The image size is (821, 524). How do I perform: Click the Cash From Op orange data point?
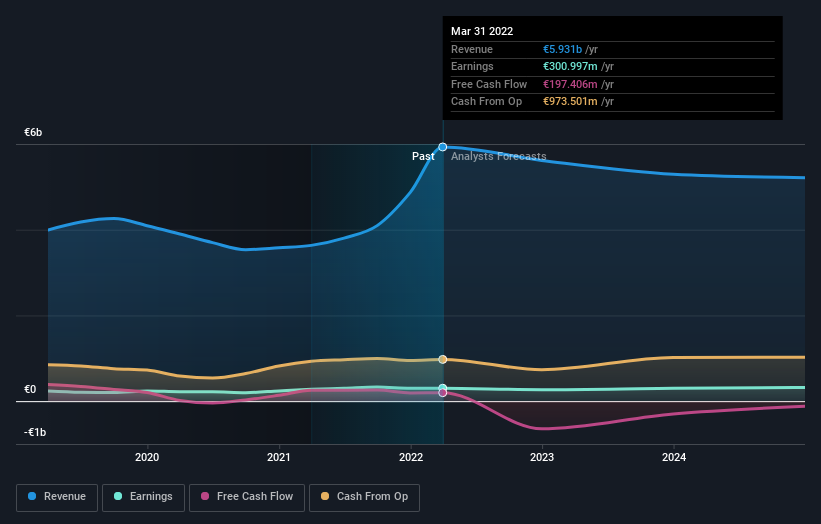point(443,359)
